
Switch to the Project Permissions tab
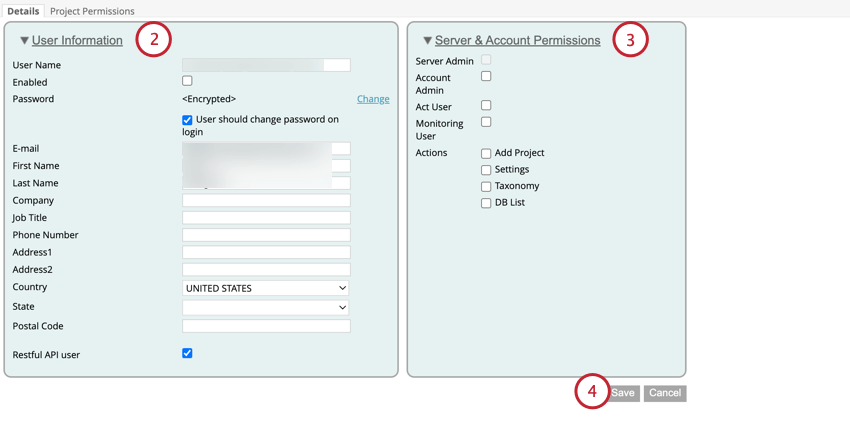pyautogui.click(x=92, y=11)
